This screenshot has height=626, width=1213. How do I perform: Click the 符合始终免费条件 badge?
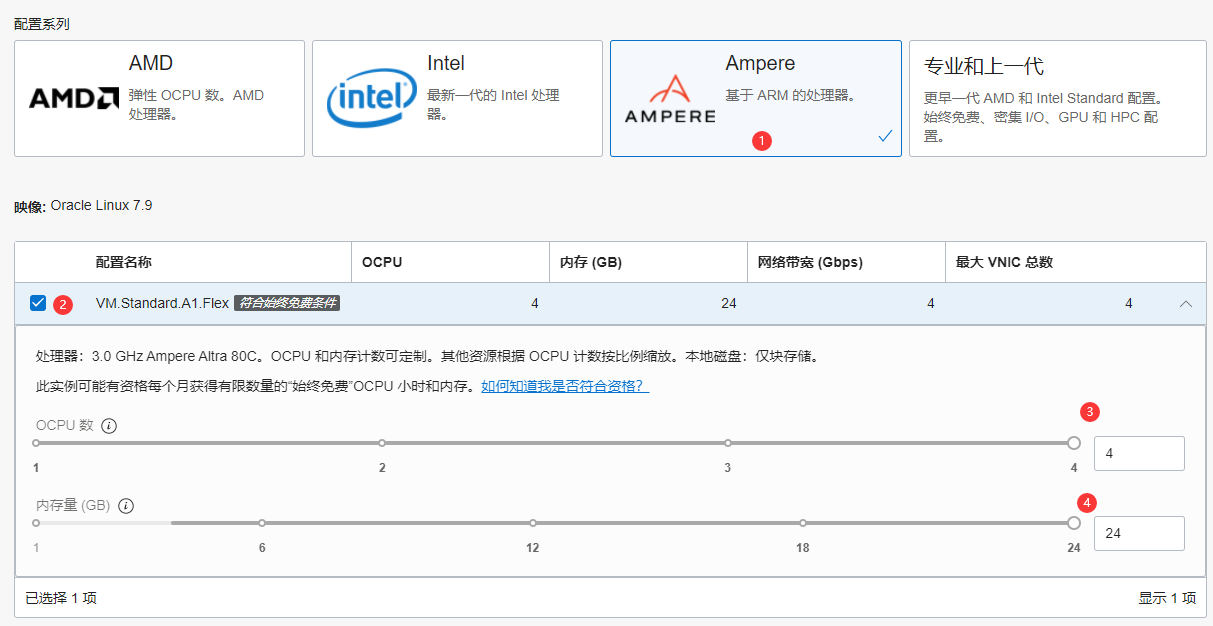pyautogui.click(x=287, y=304)
